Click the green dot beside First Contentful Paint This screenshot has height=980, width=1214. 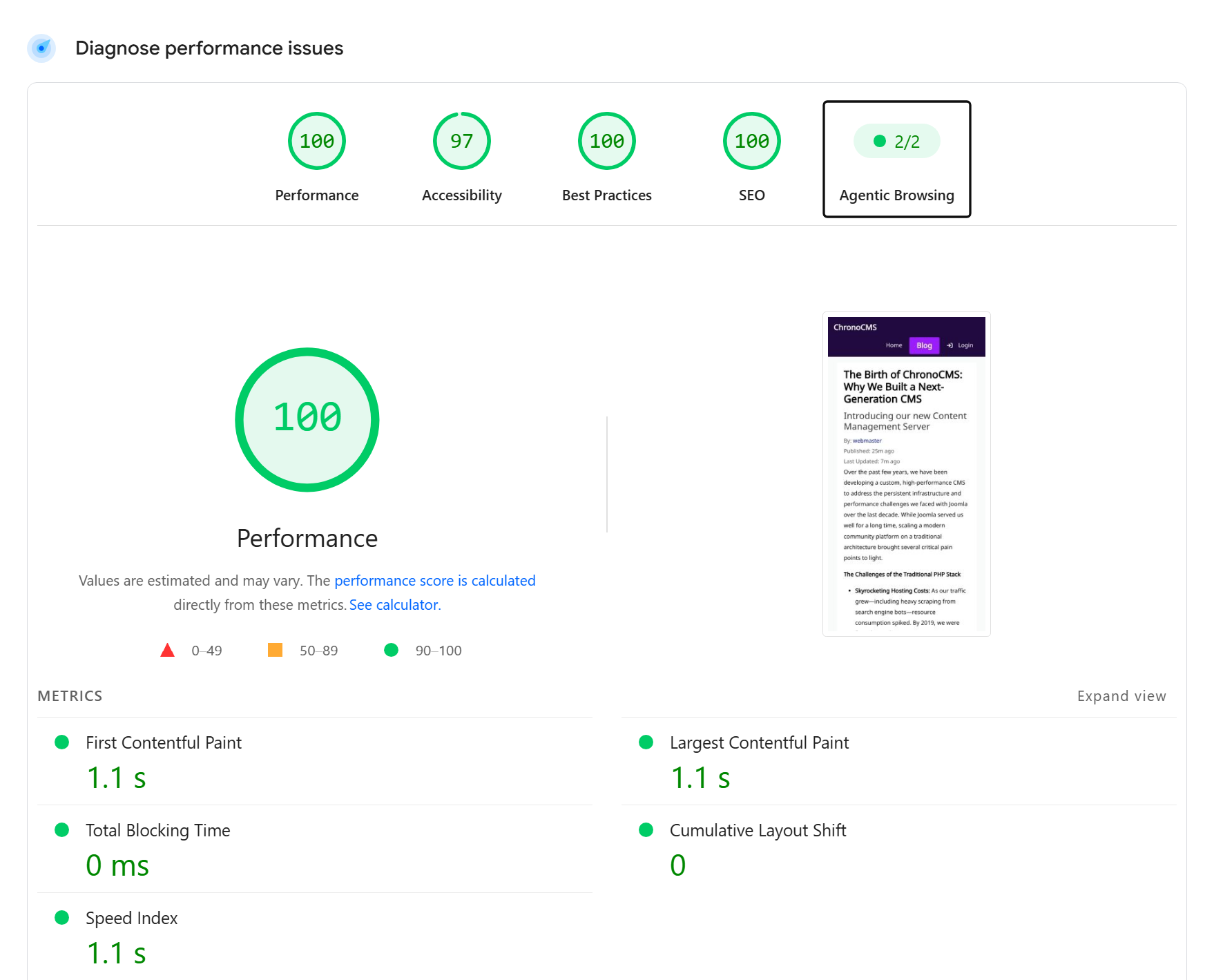[62, 742]
